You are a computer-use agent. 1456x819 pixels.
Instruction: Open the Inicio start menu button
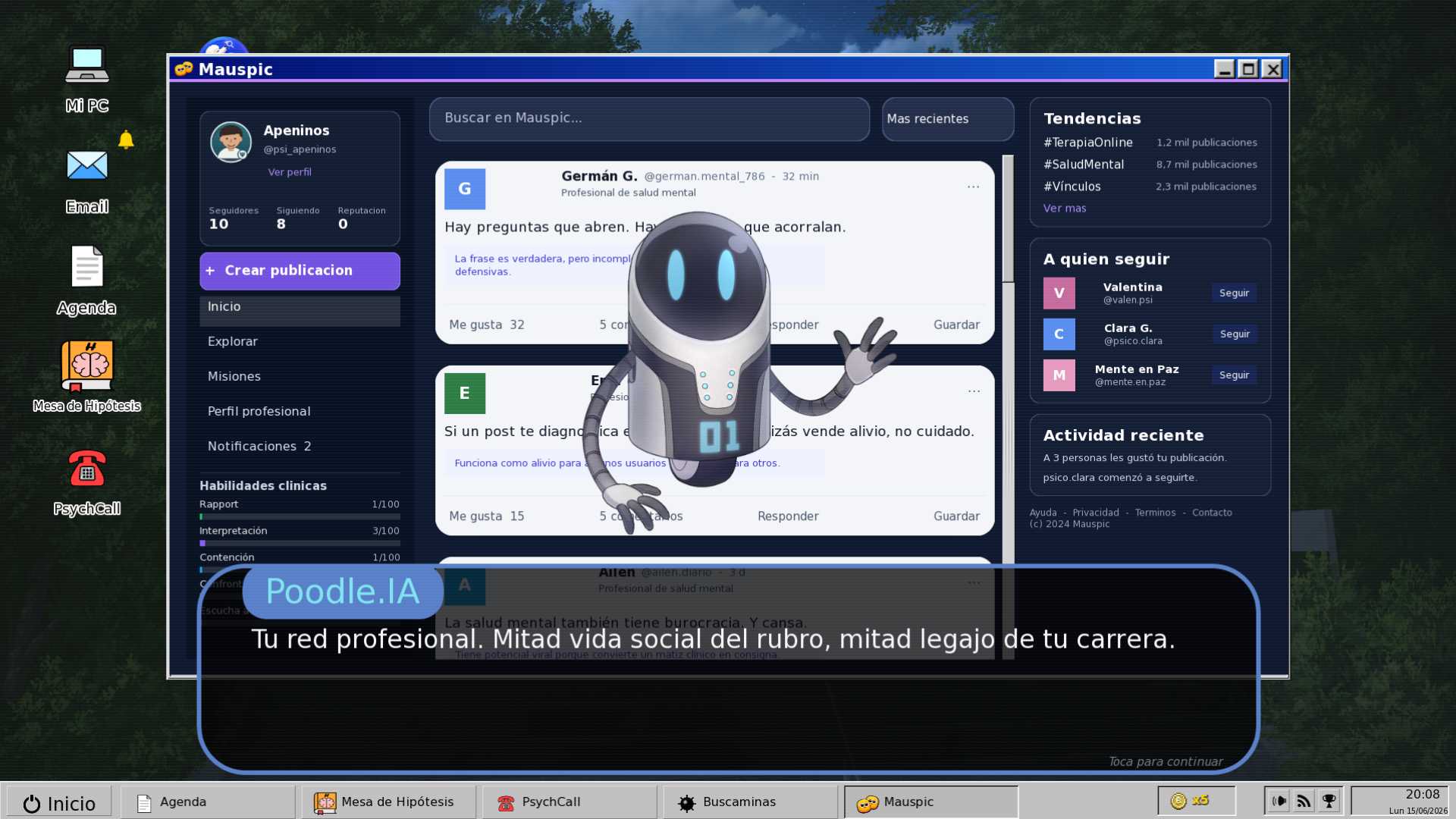tap(59, 802)
